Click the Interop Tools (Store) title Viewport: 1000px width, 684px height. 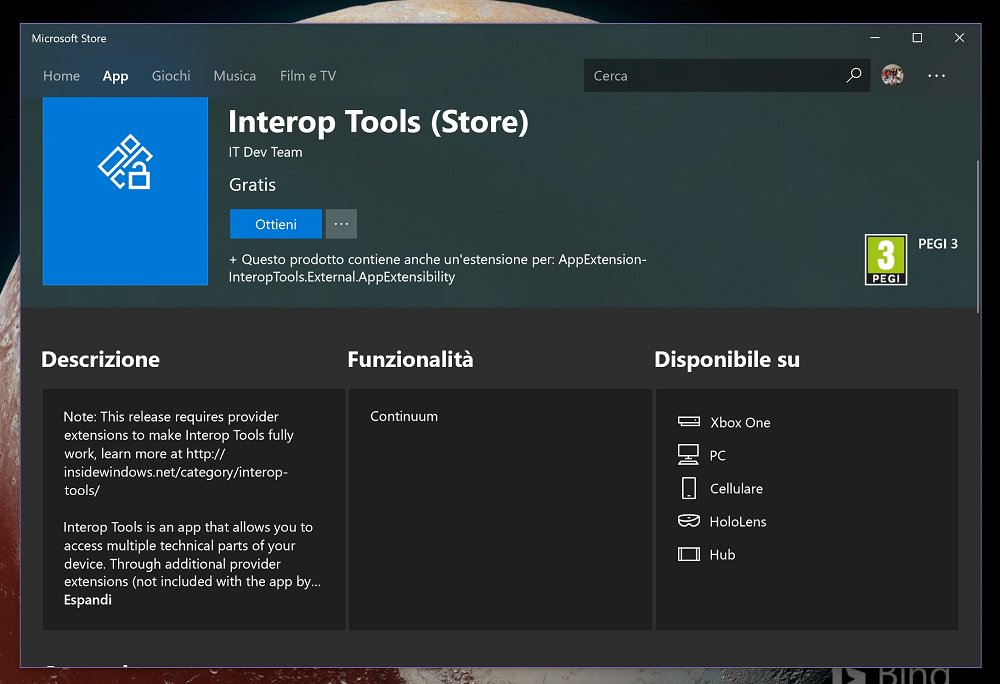378,122
